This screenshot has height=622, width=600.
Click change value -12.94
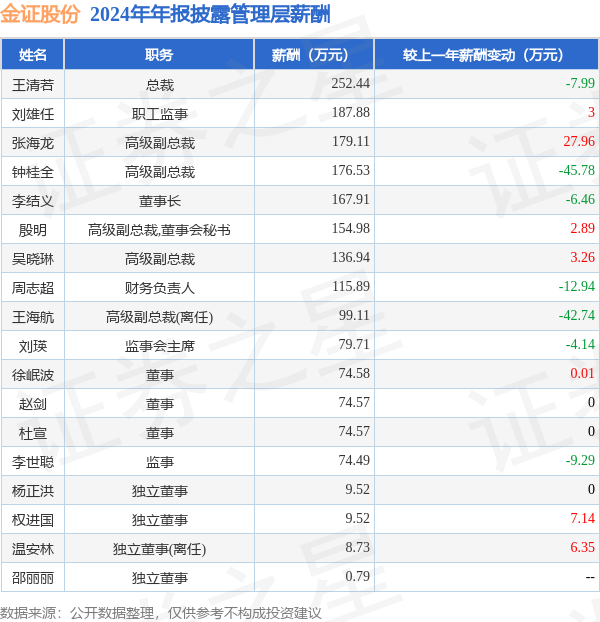[577, 286]
